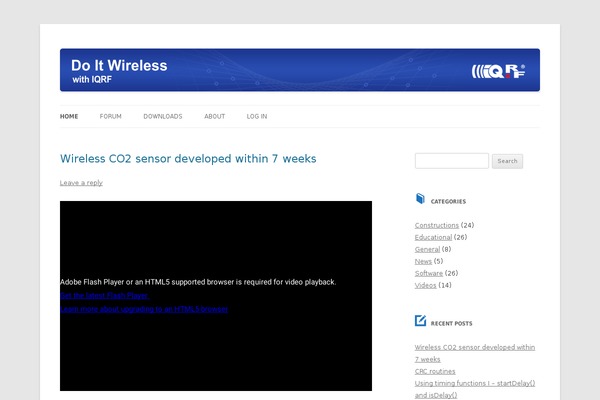Click the Do It Wireless site title
This screenshot has height=400, width=600.
pos(119,65)
